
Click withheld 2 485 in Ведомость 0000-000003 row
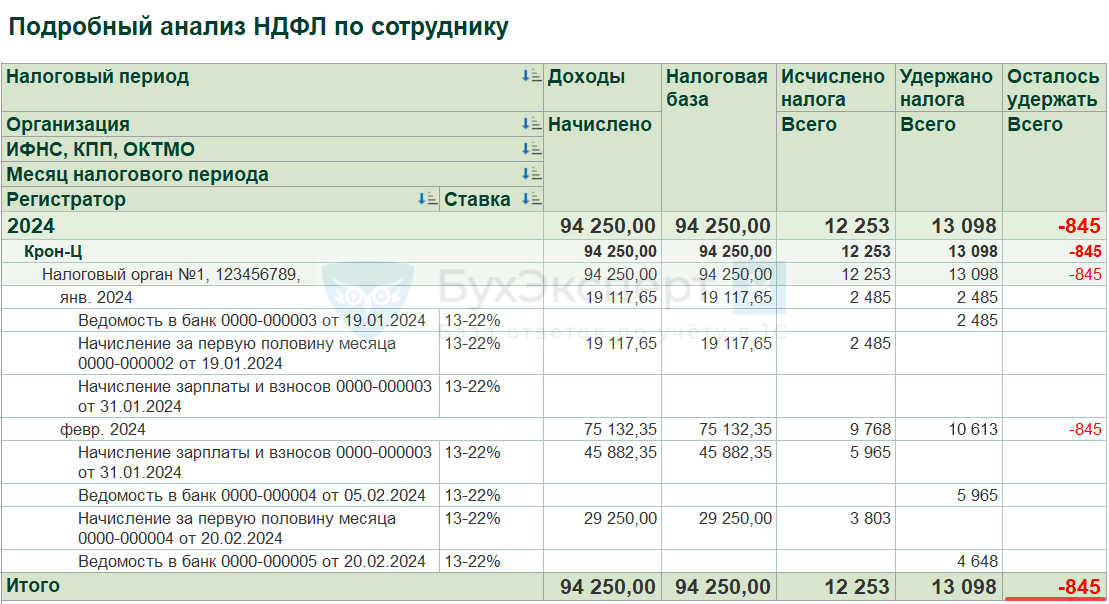coord(977,320)
